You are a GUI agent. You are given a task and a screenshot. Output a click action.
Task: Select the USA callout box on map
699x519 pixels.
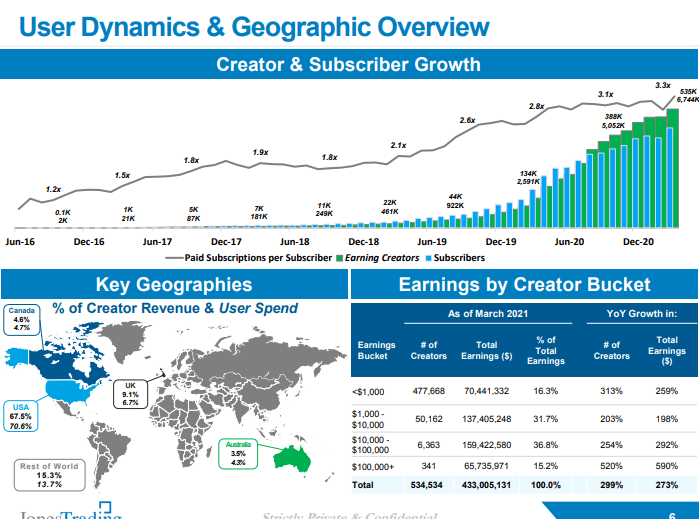21,414
